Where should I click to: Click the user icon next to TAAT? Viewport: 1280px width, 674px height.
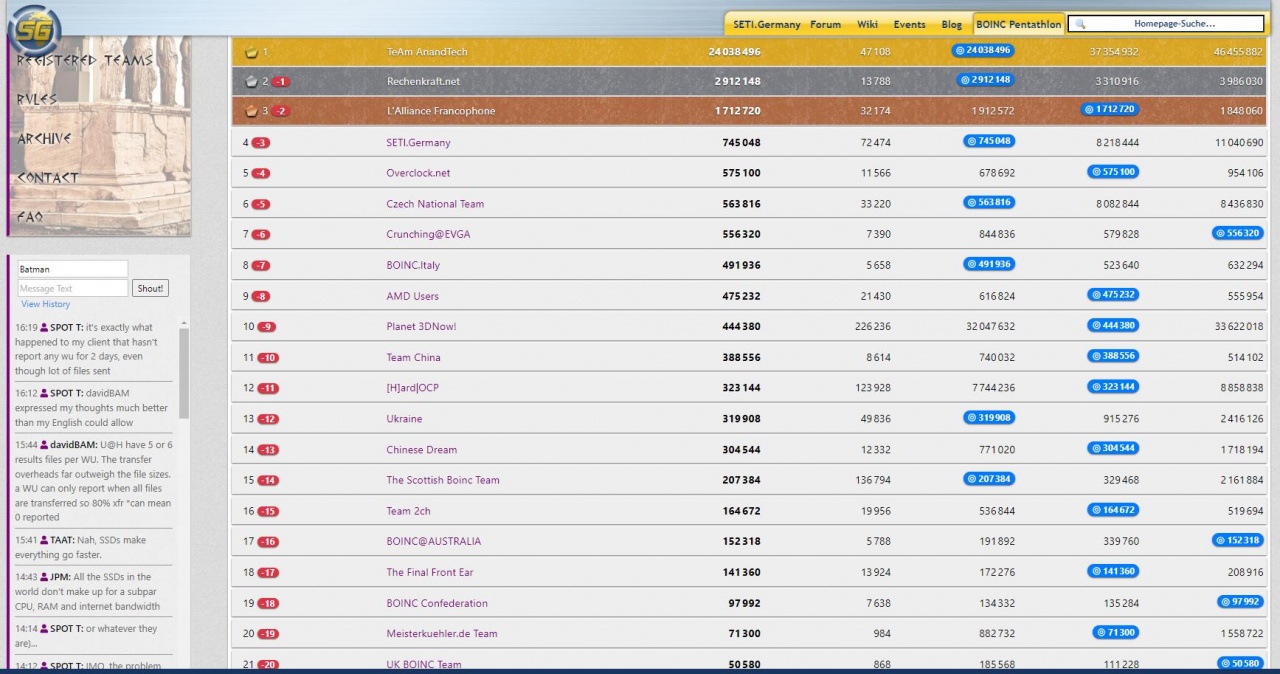click(44, 540)
